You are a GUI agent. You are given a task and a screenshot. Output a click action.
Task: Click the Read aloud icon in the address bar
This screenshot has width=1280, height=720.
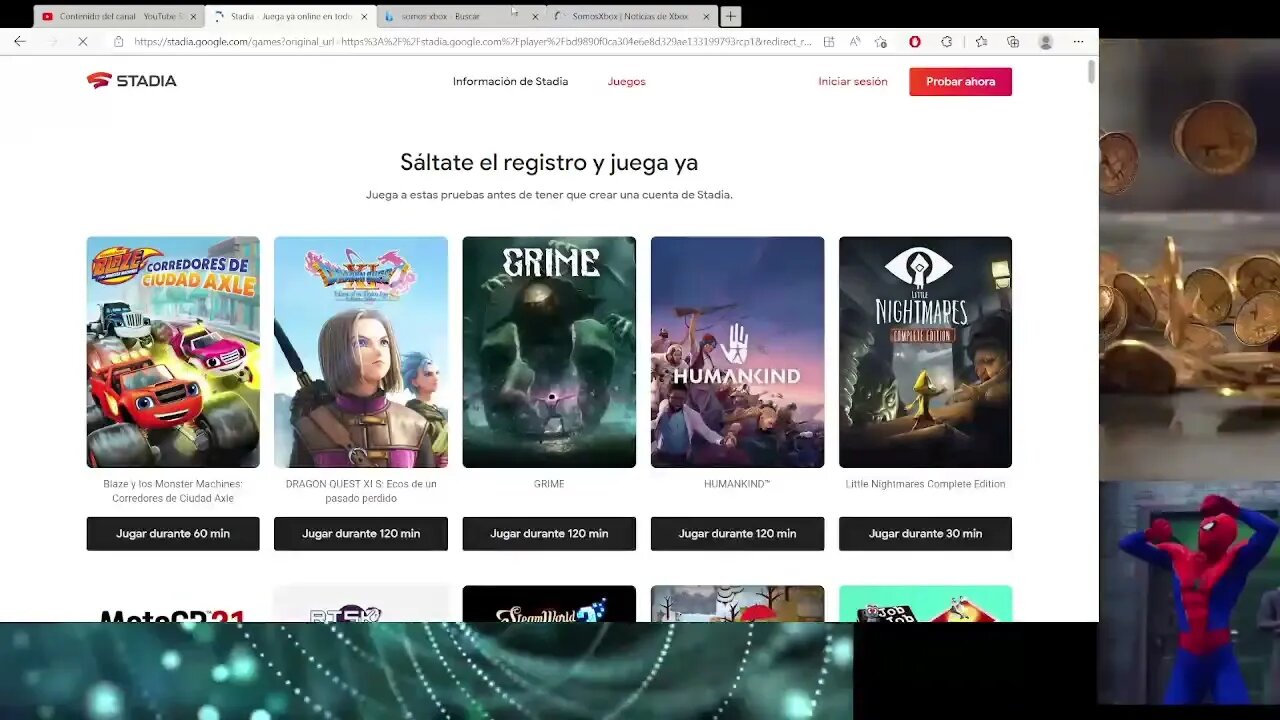(x=855, y=42)
